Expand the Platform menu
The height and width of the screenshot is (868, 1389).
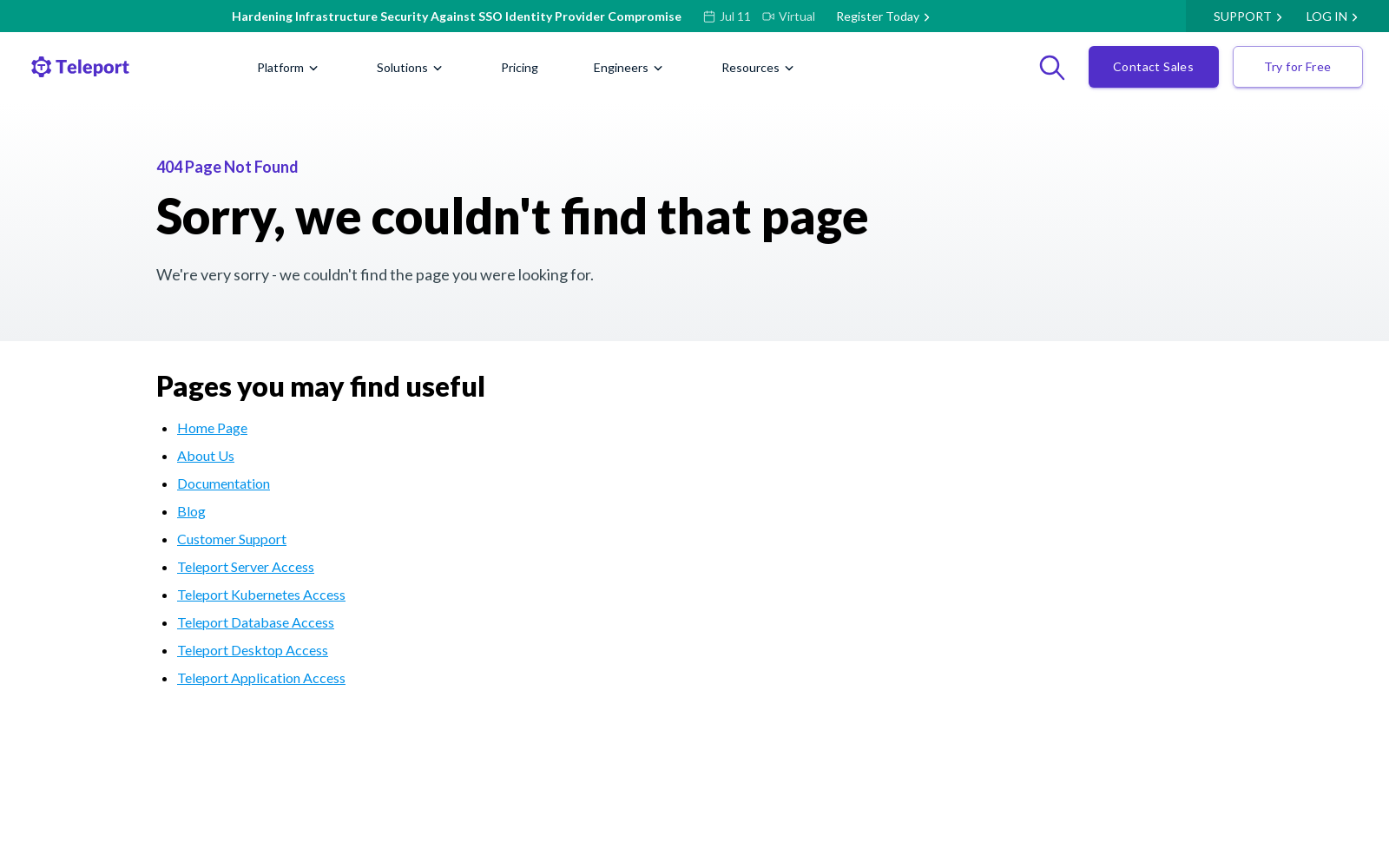pos(287,68)
